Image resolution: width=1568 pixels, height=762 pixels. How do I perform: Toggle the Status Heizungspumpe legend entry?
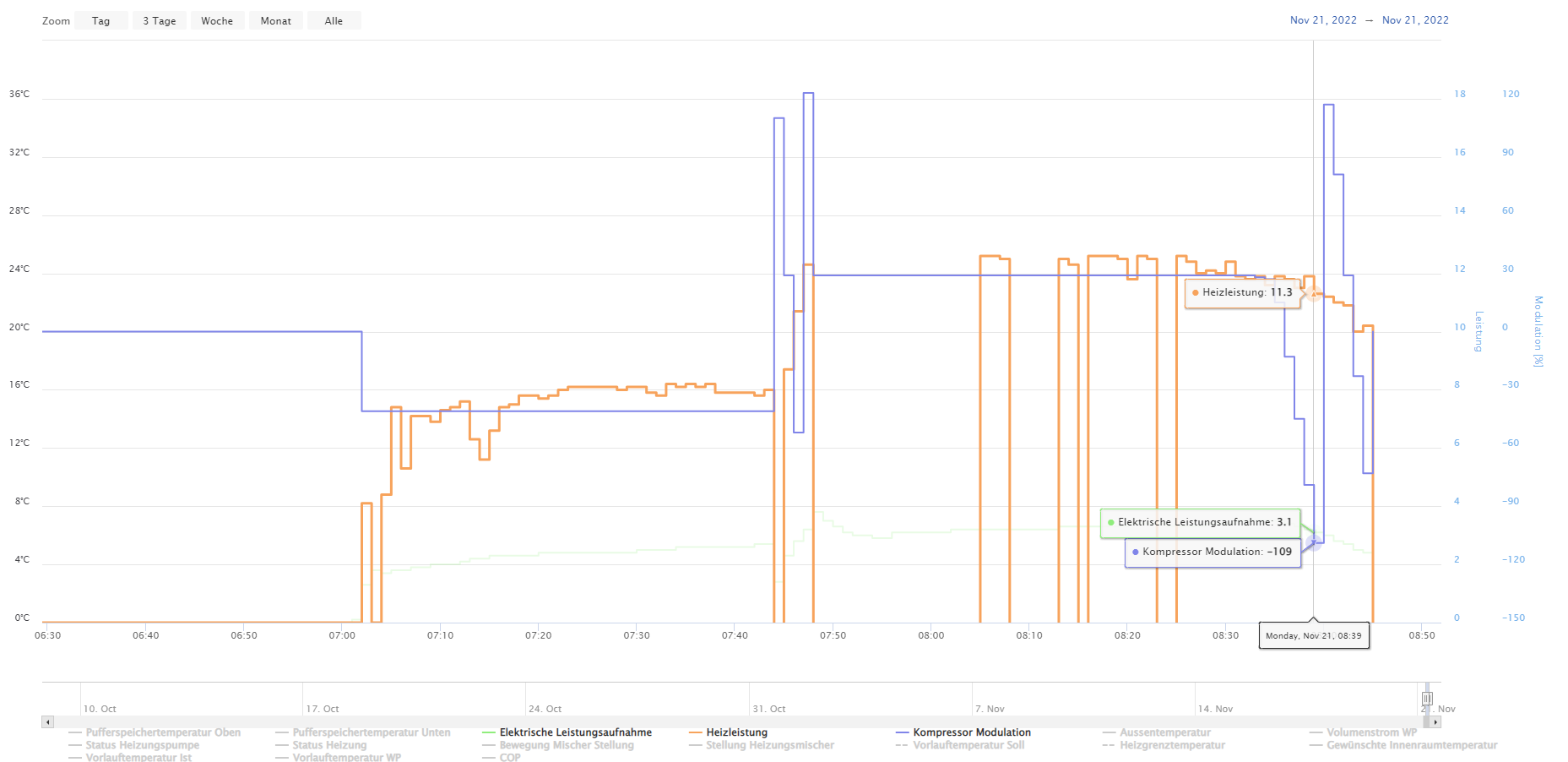click(142, 744)
